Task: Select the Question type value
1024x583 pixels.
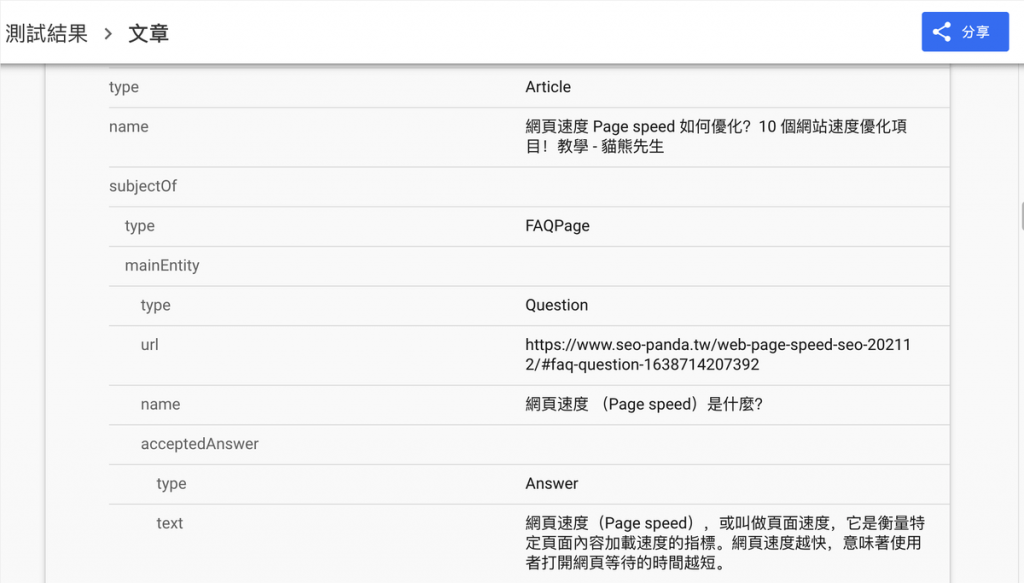Action: pyautogui.click(x=556, y=305)
